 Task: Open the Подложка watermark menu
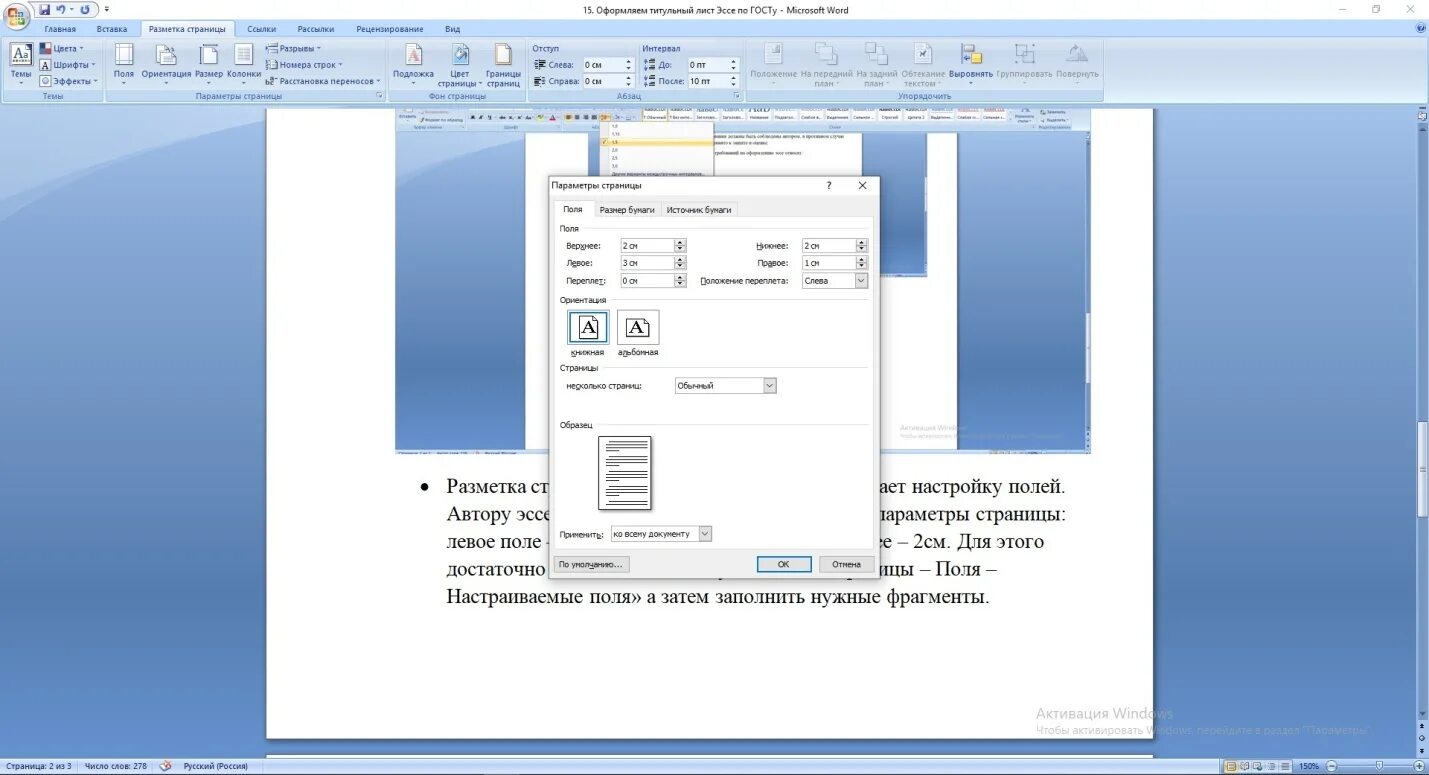click(x=413, y=64)
